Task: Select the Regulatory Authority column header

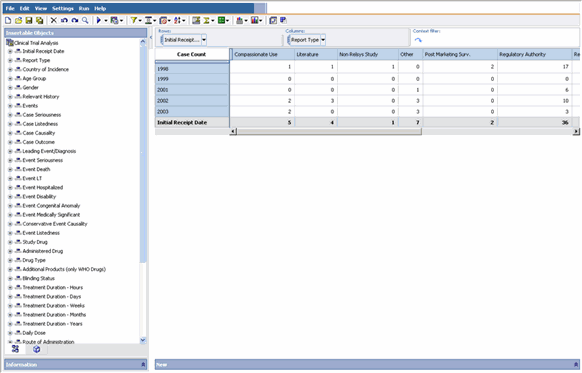Action: (x=534, y=54)
